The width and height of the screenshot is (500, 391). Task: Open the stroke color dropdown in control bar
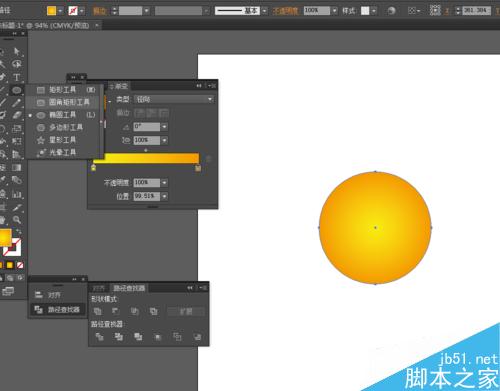point(81,11)
